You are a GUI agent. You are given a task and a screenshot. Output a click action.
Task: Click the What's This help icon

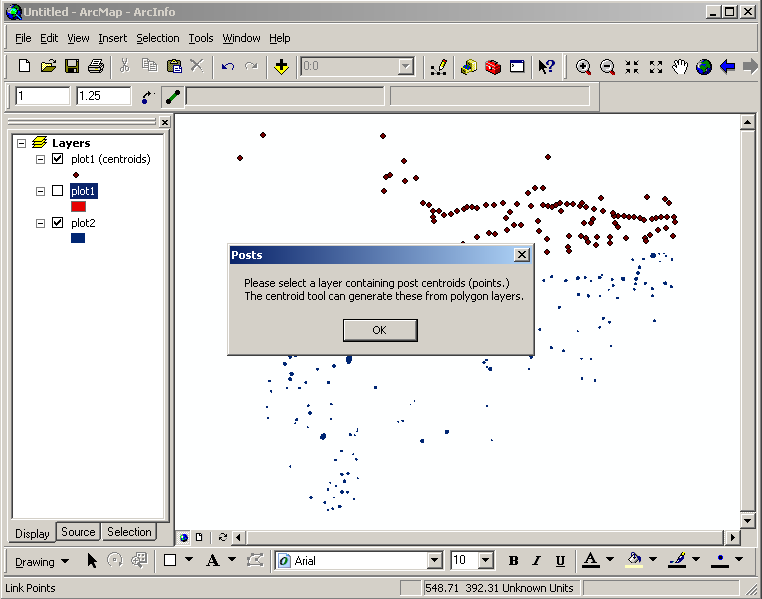coord(546,66)
